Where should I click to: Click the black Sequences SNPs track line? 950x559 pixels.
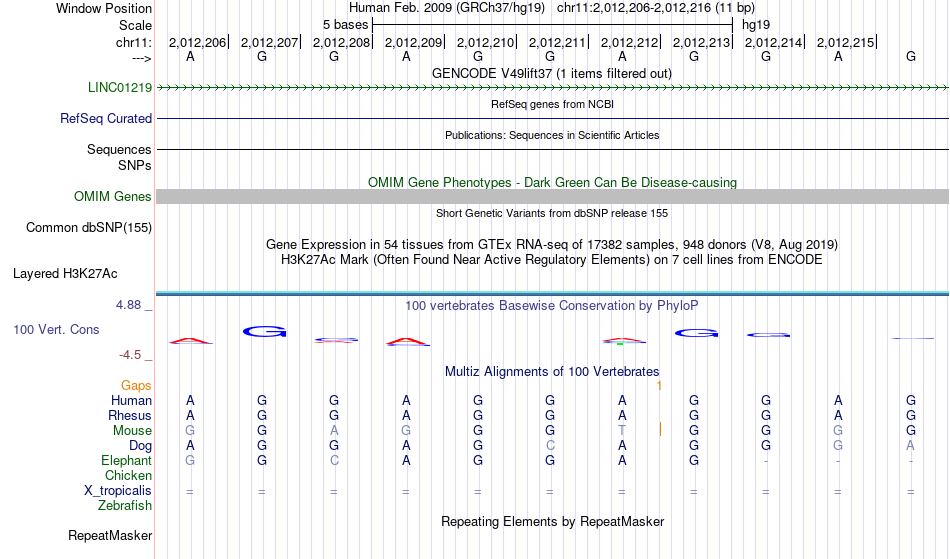[x=553, y=149]
